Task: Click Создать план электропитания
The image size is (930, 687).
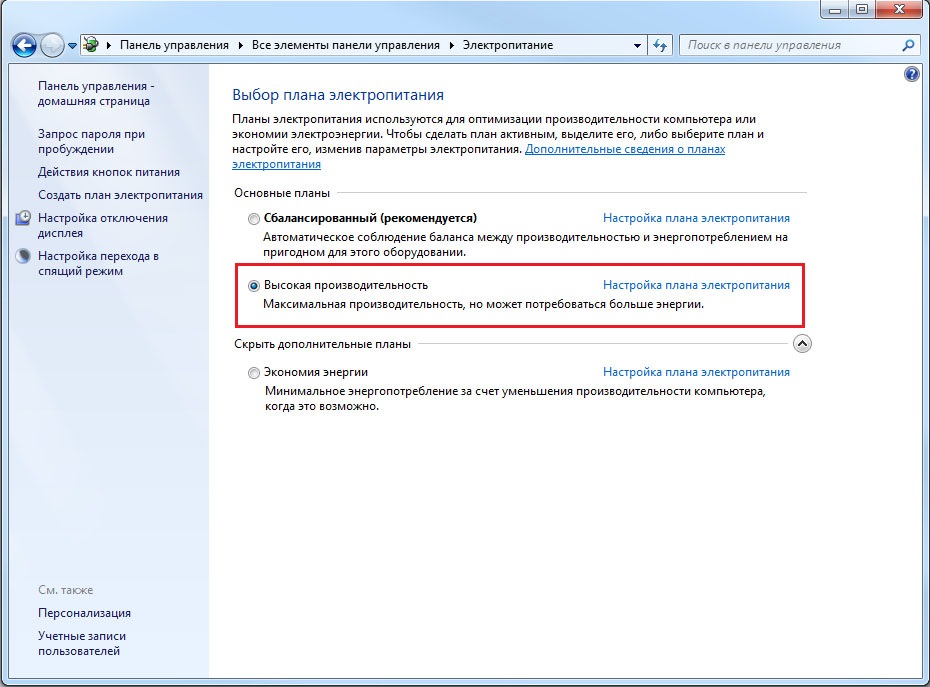Action: (120, 195)
